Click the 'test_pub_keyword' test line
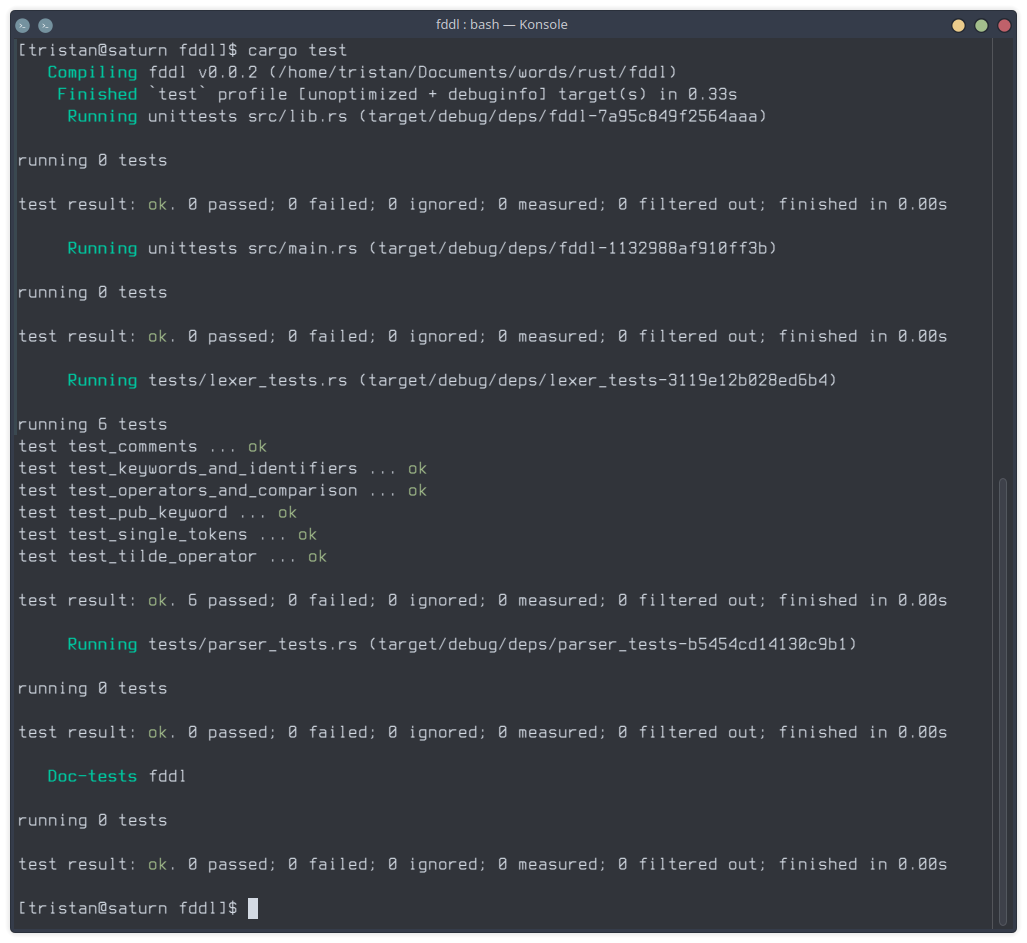 pos(157,513)
